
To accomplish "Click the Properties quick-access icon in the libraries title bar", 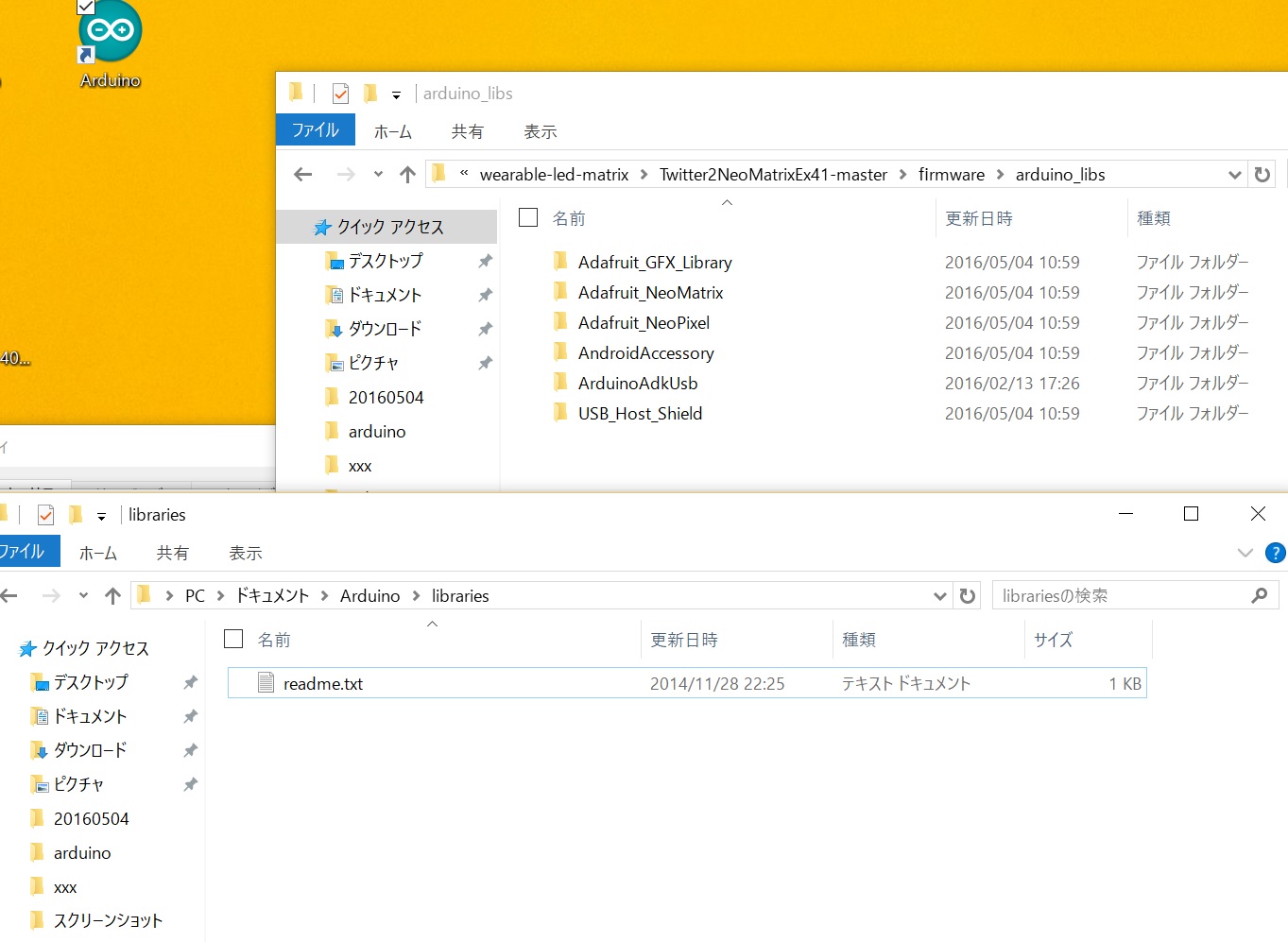I will [x=45, y=515].
